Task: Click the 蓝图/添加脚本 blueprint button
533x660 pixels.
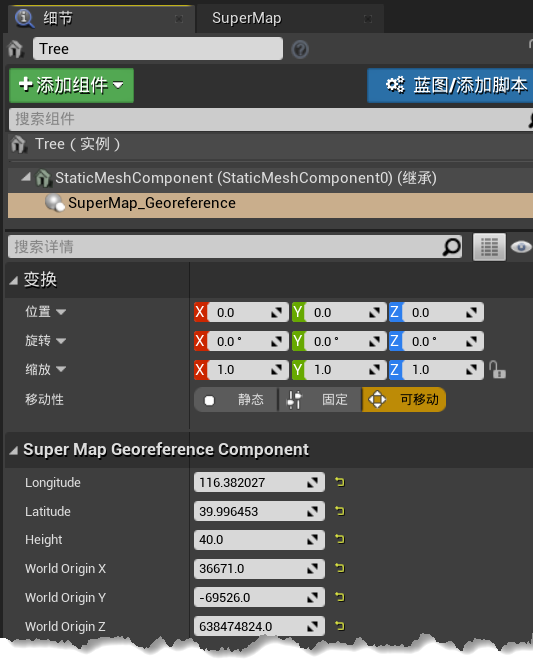Action: click(450, 85)
